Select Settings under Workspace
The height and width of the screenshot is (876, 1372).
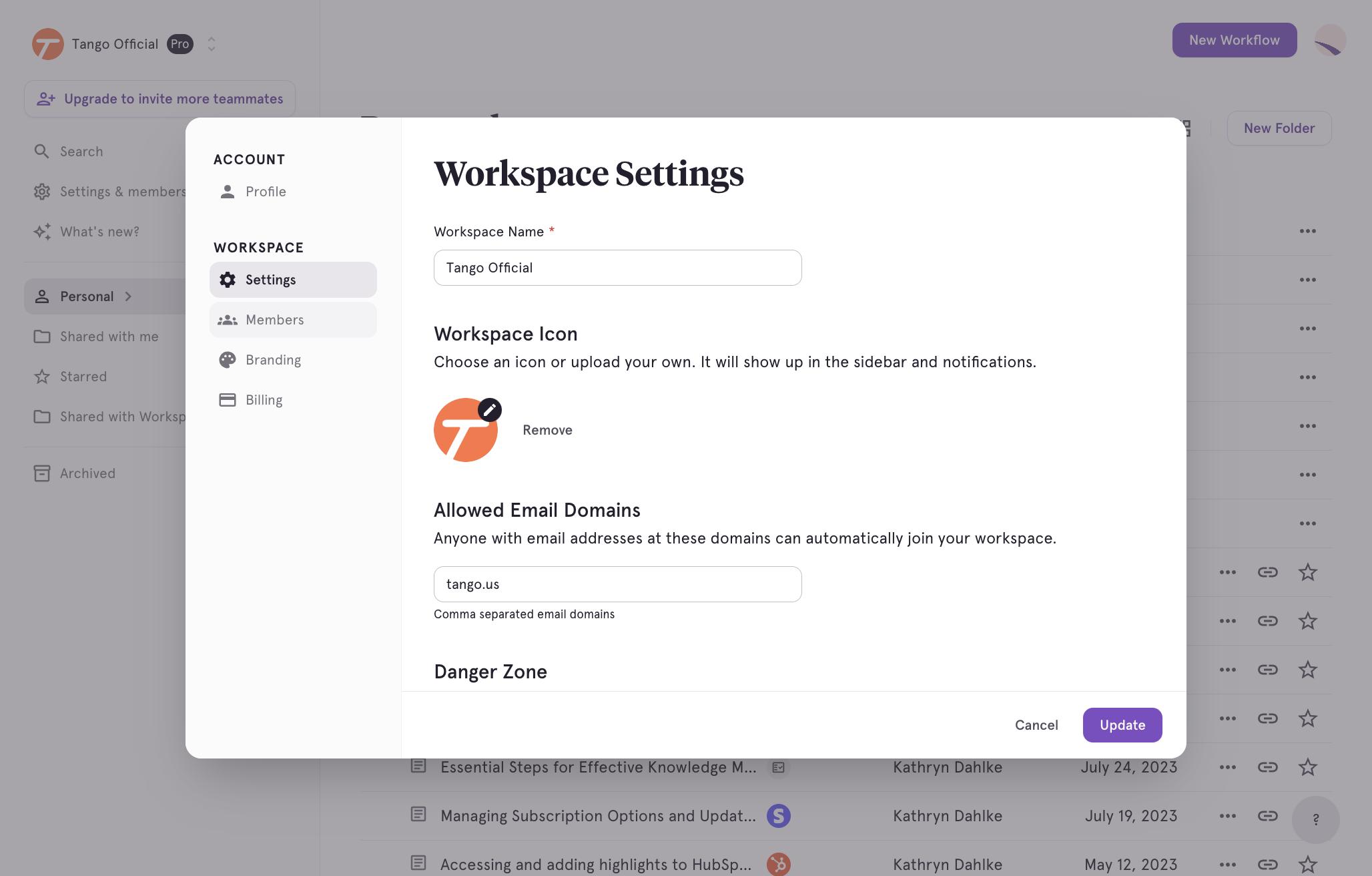tap(293, 280)
